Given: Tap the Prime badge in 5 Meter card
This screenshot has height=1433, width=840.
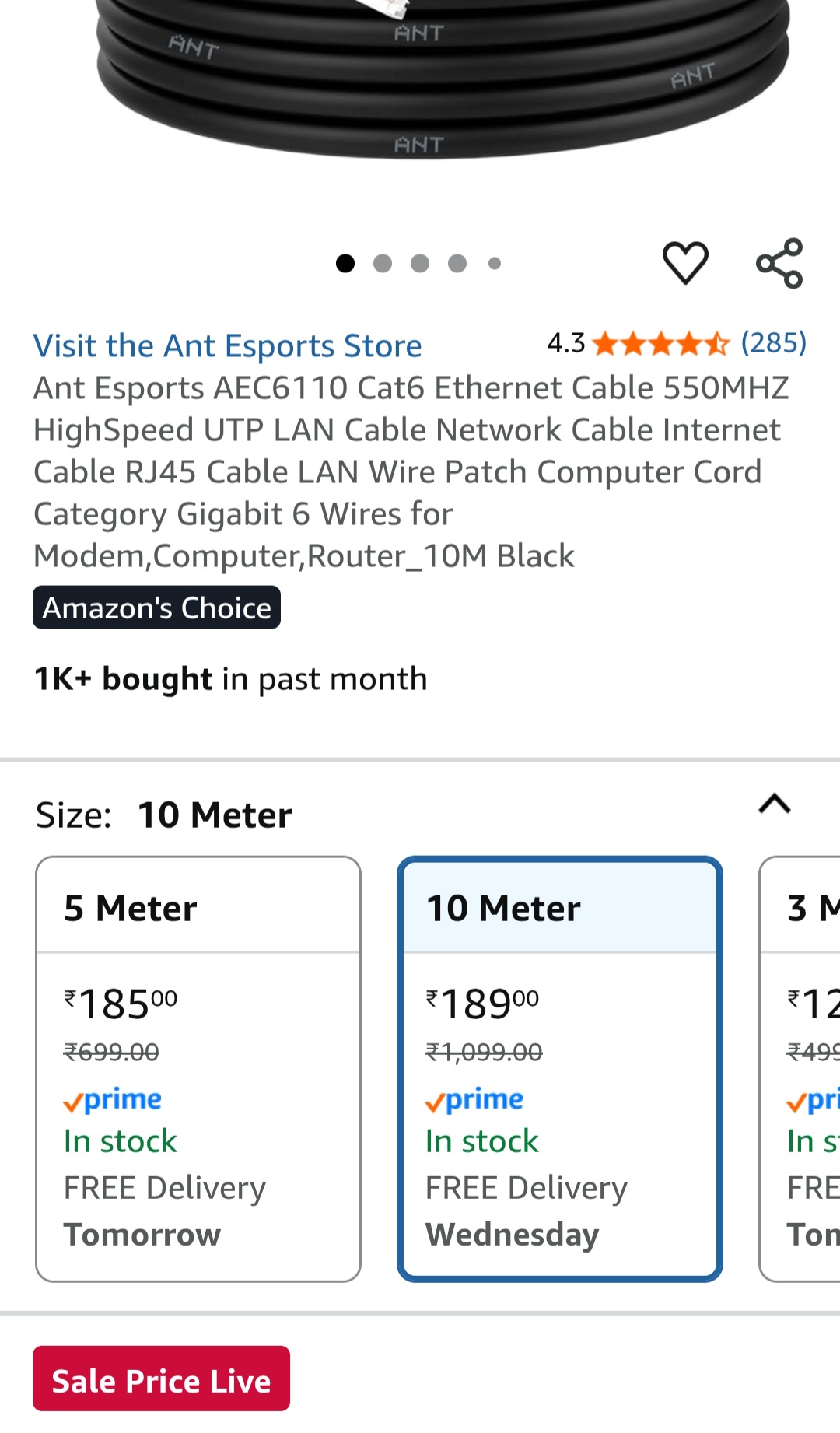Looking at the screenshot, I should click(113, 1100).
